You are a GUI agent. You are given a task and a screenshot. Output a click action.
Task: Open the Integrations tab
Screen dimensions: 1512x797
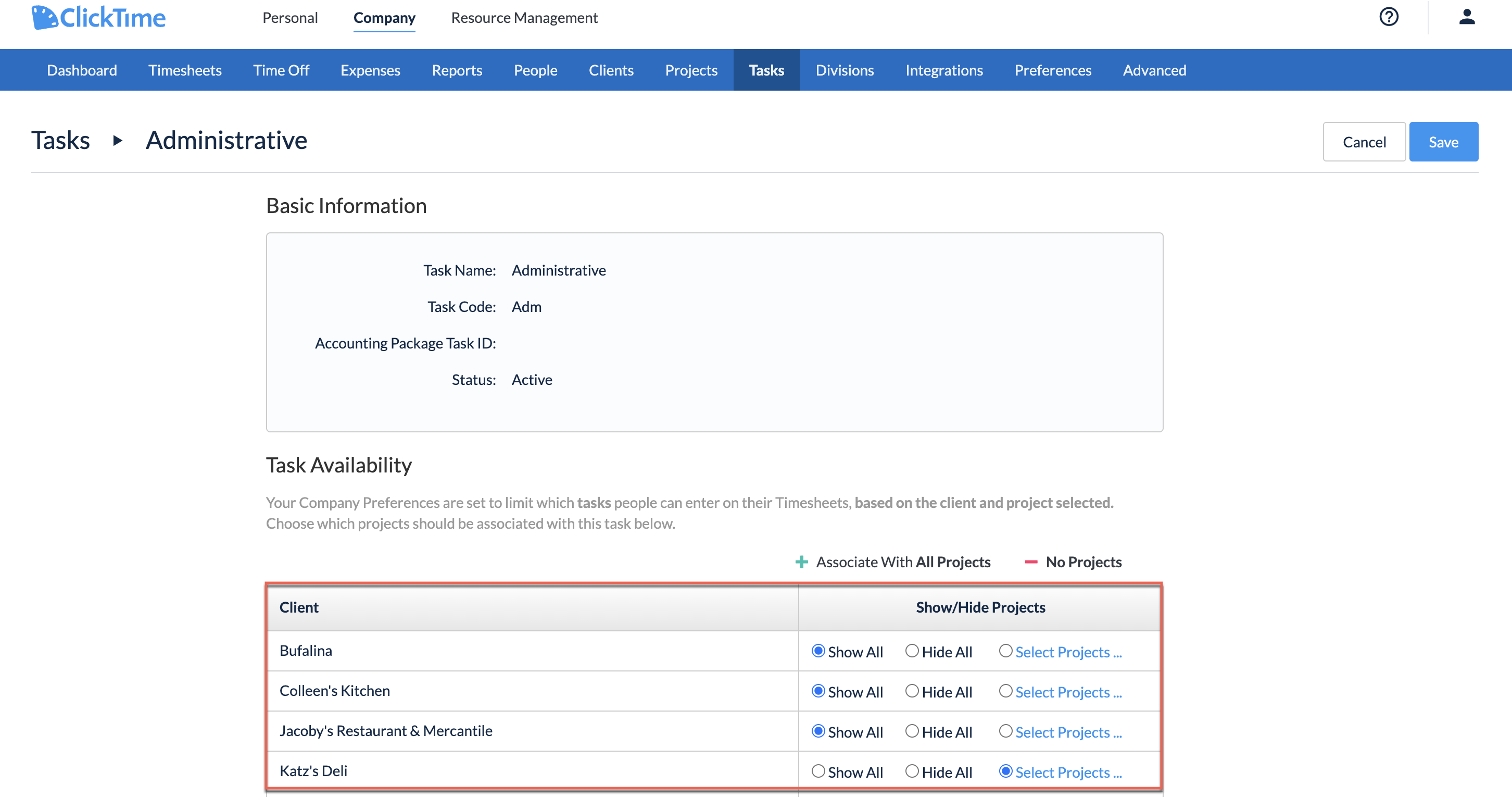(x=944, y=70)
